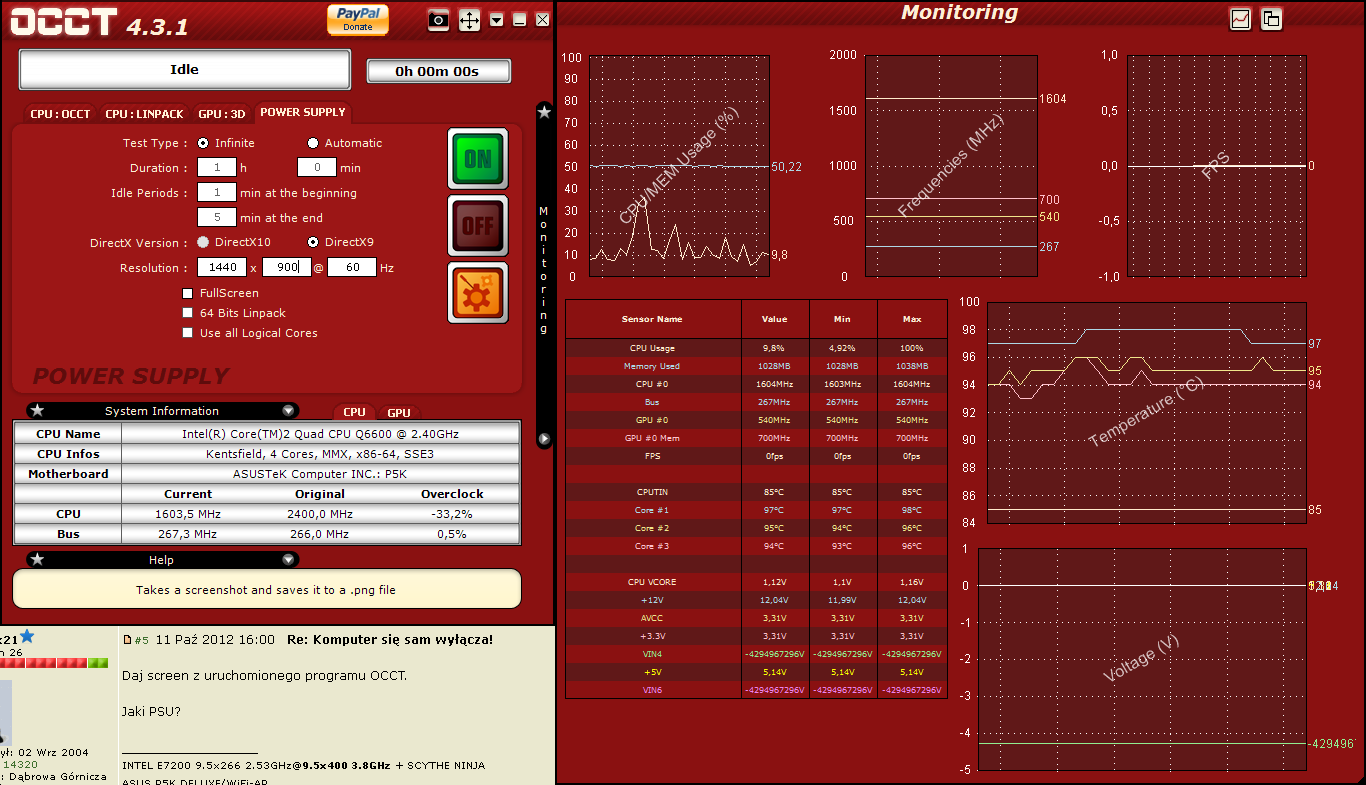Click the PayPal Donate button
1366x785 pixels.
[357, 19]
